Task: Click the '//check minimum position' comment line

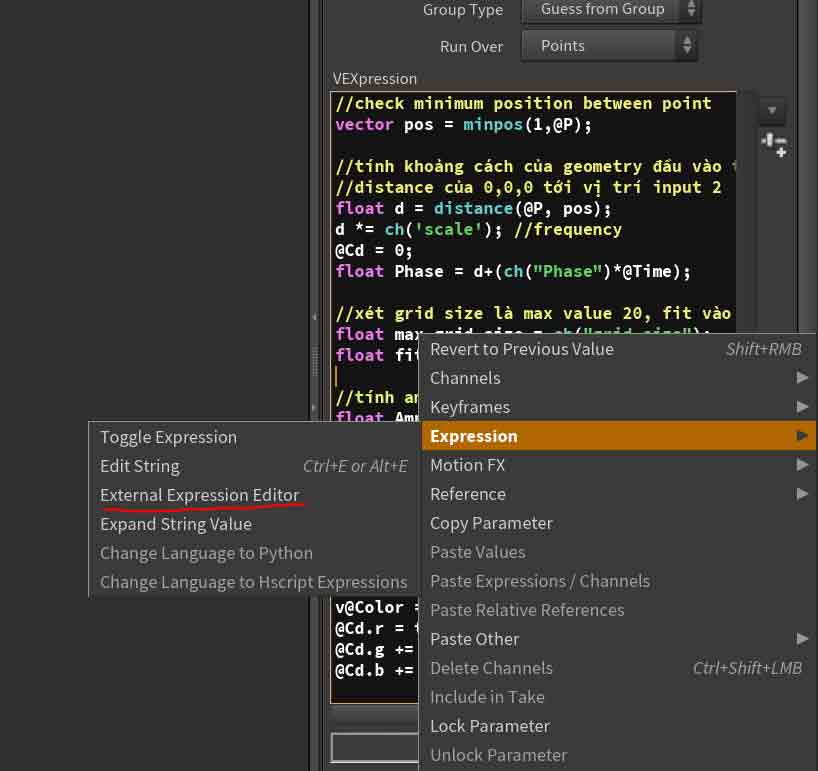Action: (523, 103)
